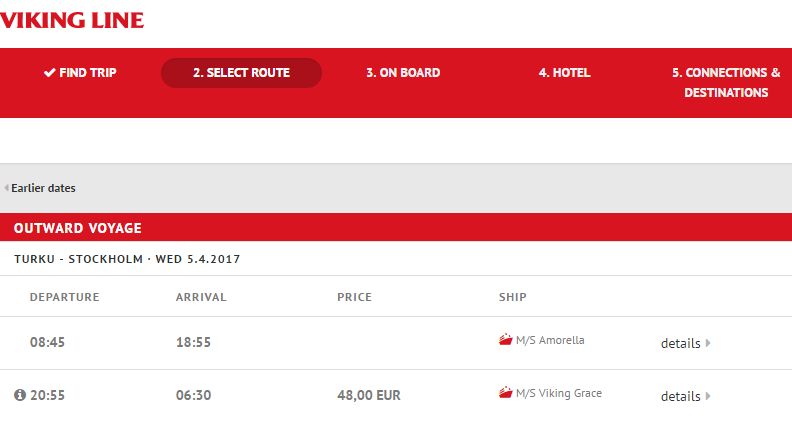792x422 pixels.
Task: Open 5. Connections & Destinations step
Action: [726, 82]
